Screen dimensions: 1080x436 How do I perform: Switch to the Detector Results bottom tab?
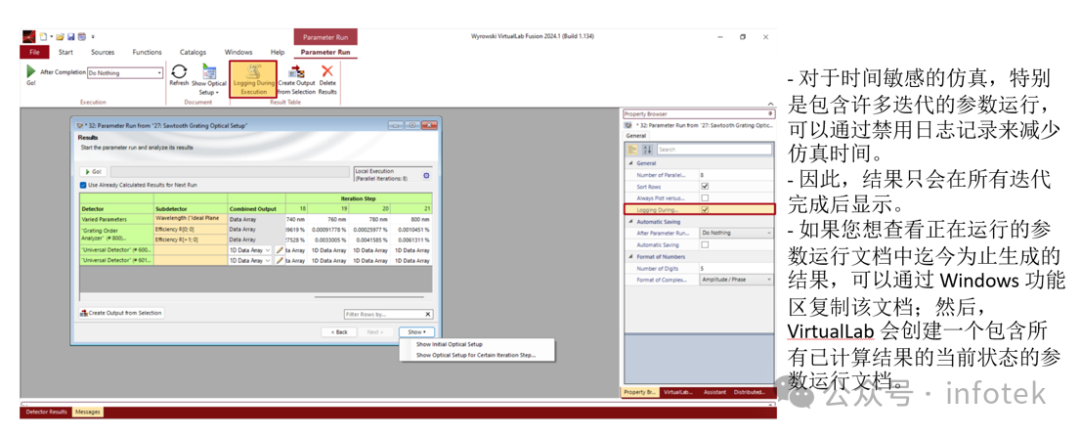point(46,412)
